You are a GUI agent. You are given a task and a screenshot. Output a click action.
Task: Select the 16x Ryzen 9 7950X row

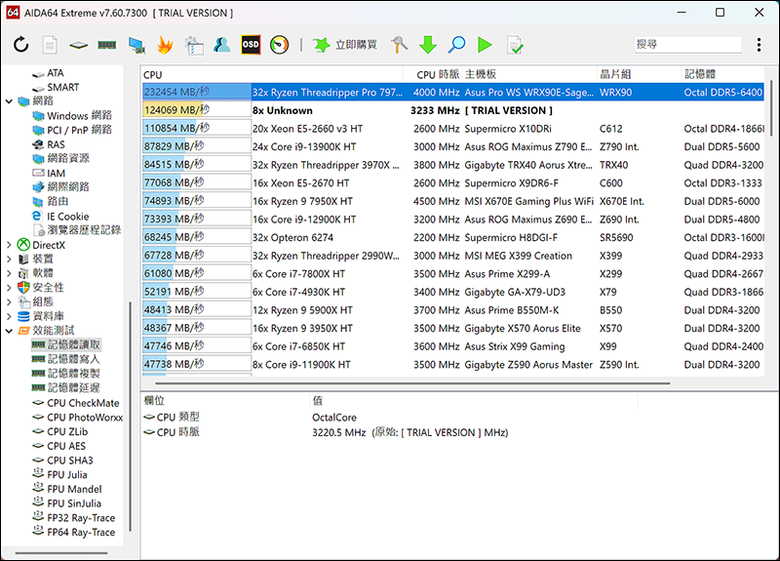[x=453, y=201]
